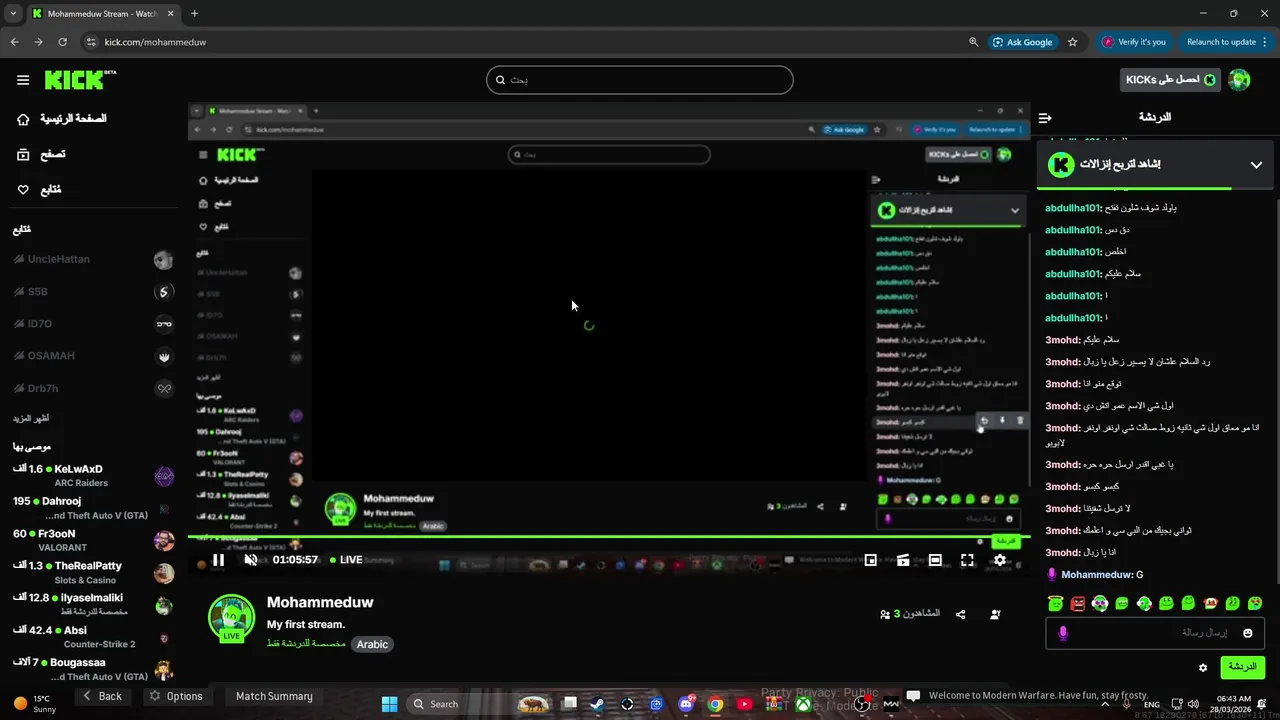Open Fr3ooN VALORANT stream
This screenshot has width=1280, height=720.
94,541
